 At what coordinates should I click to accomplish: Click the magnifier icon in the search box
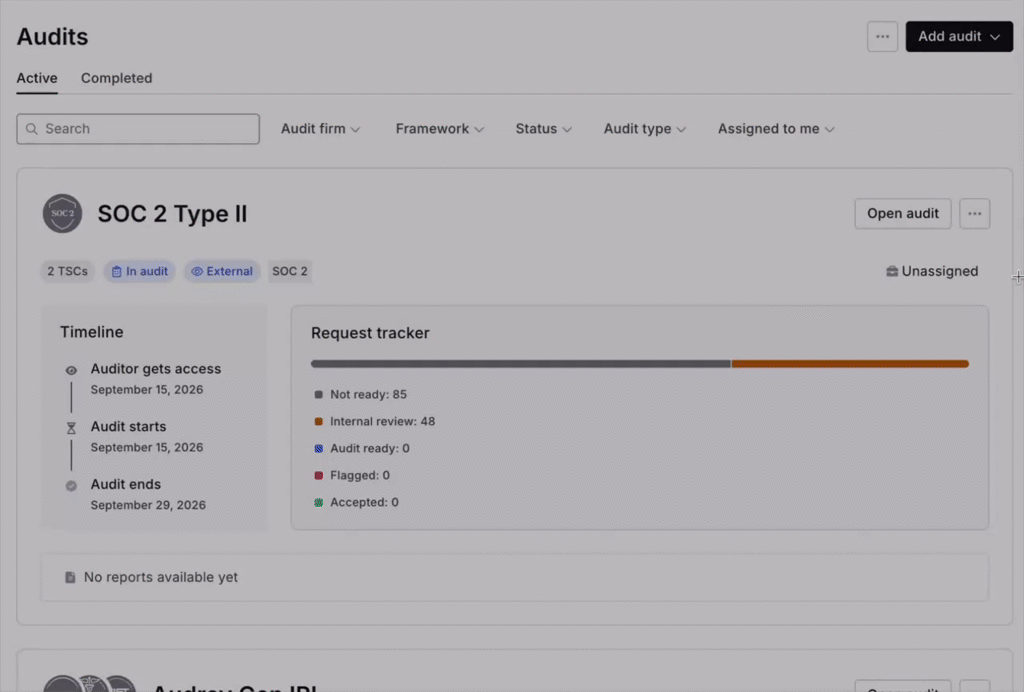coord(31,129)
